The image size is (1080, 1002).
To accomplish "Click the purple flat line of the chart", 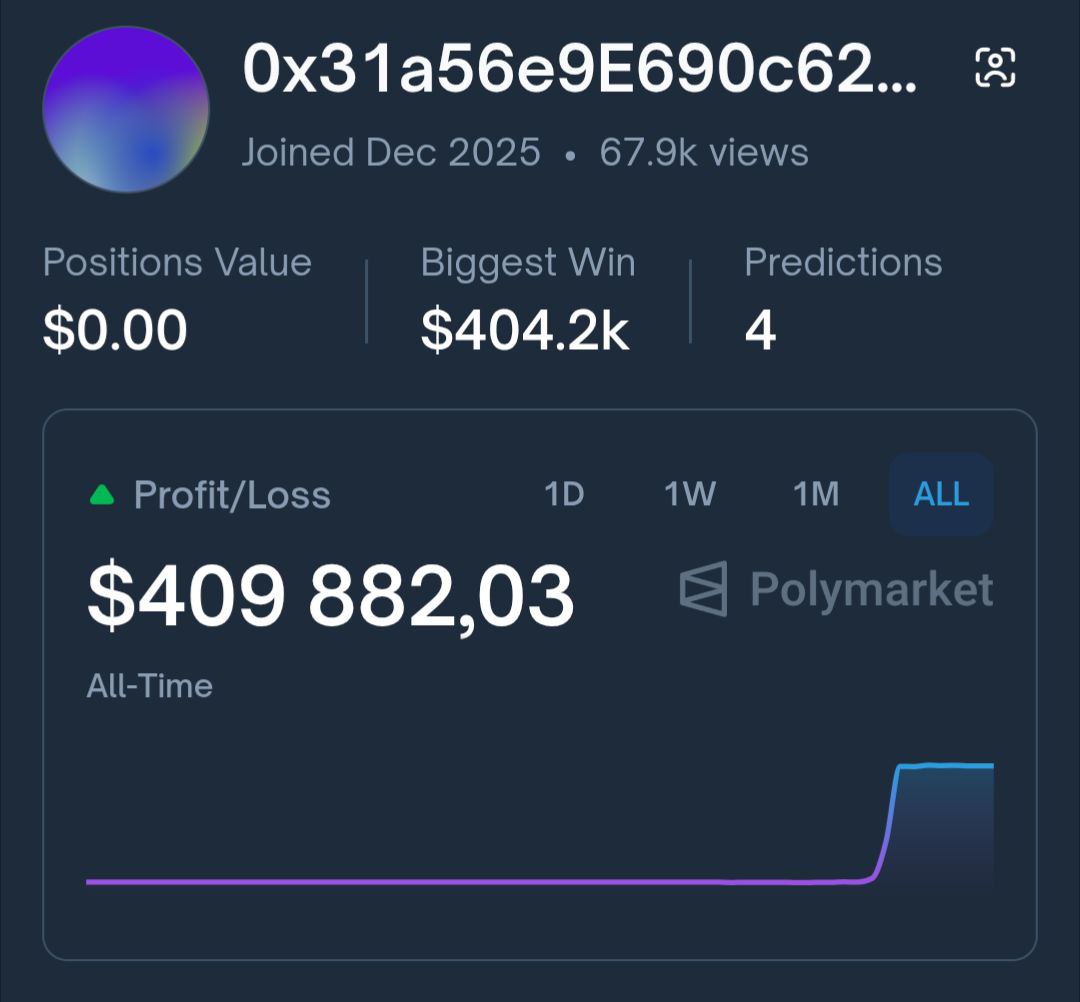I will click(x=450, y=881).
